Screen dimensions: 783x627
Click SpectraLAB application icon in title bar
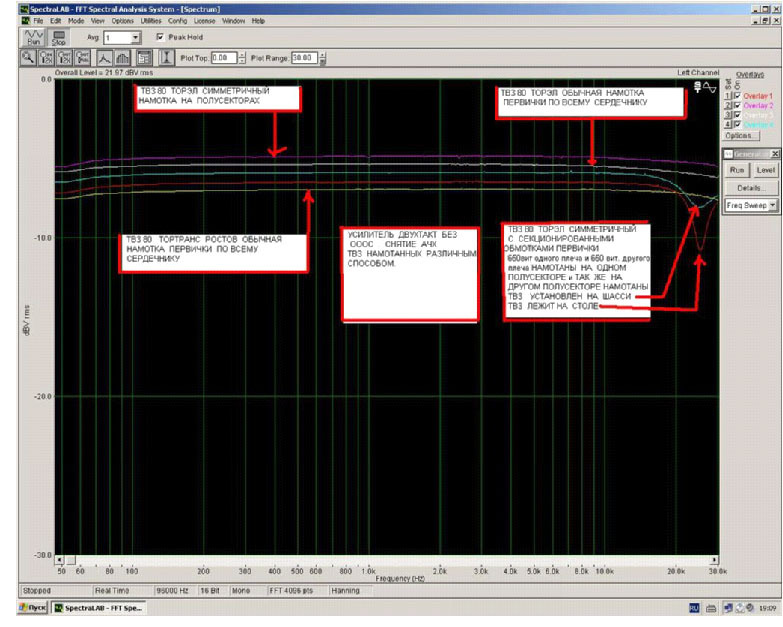click(x=24, y=9)
